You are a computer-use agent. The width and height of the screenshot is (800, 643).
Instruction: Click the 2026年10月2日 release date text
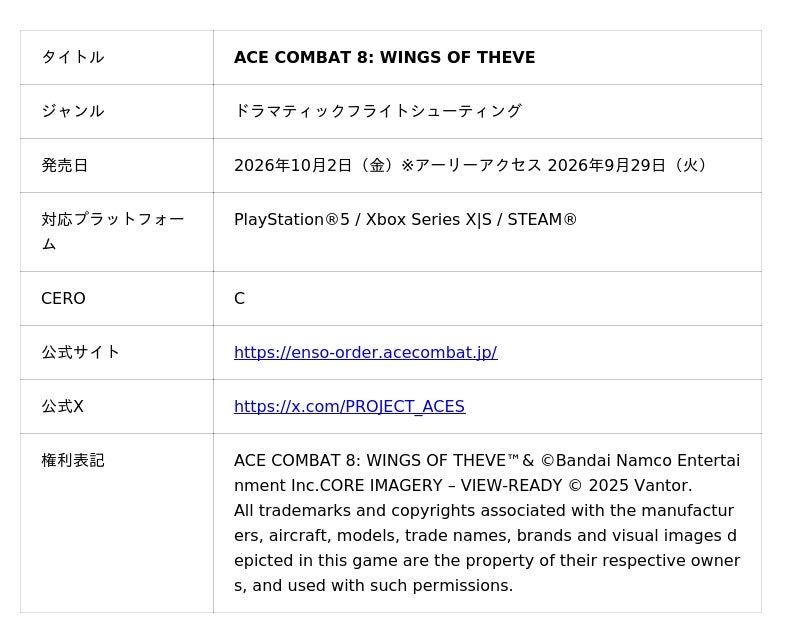293,165
